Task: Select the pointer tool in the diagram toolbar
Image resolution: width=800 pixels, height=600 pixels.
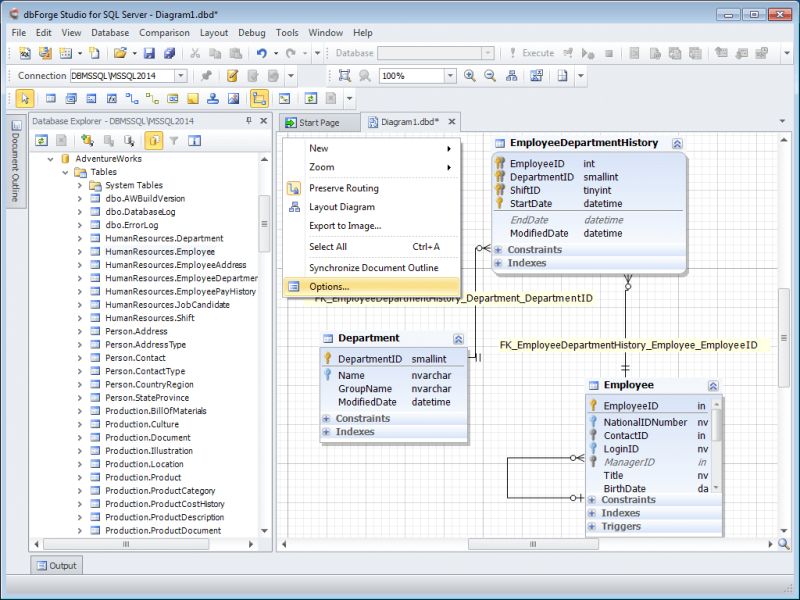Action: 25,98
